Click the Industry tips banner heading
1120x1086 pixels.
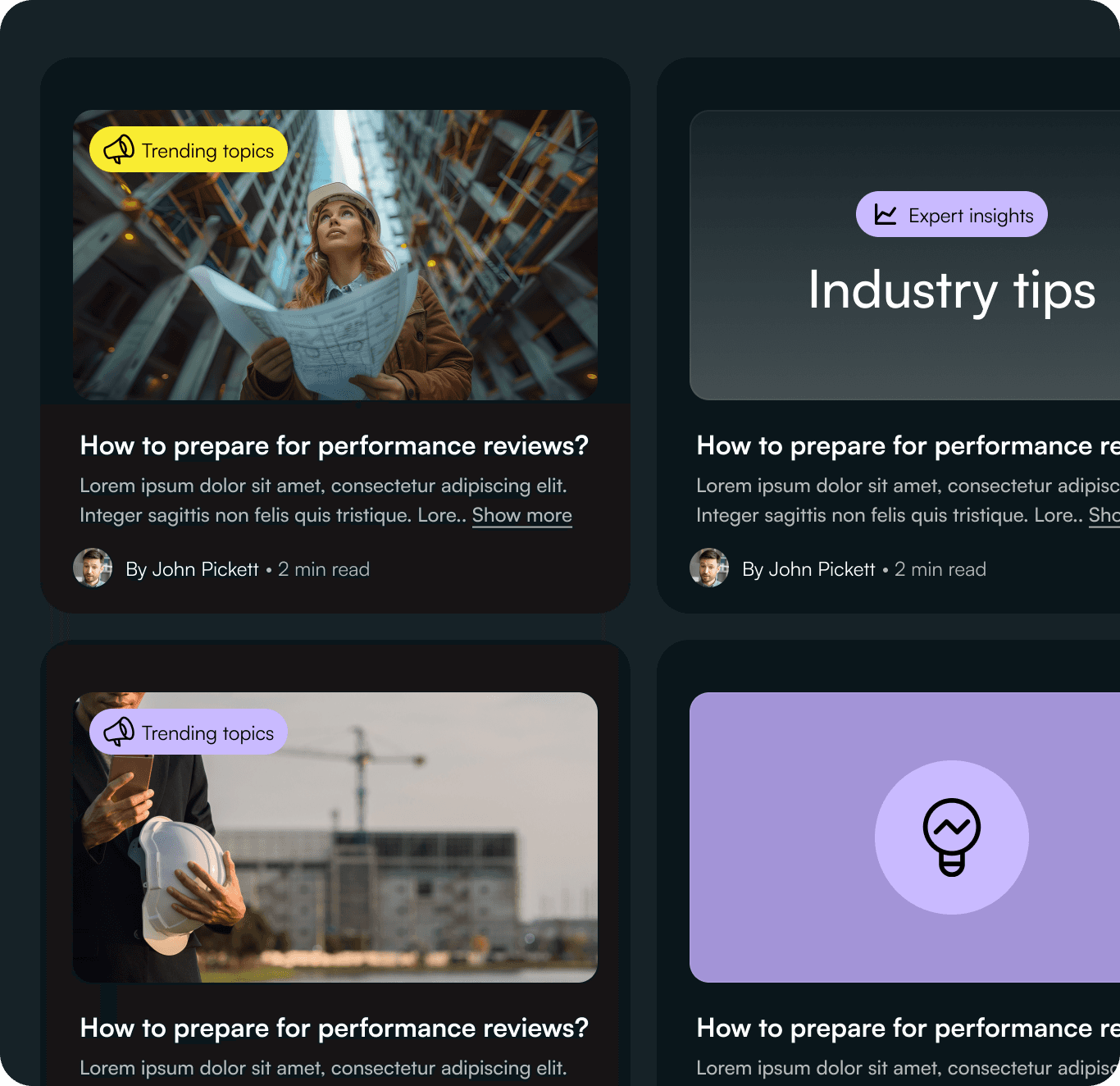click(x=952, y=290)
